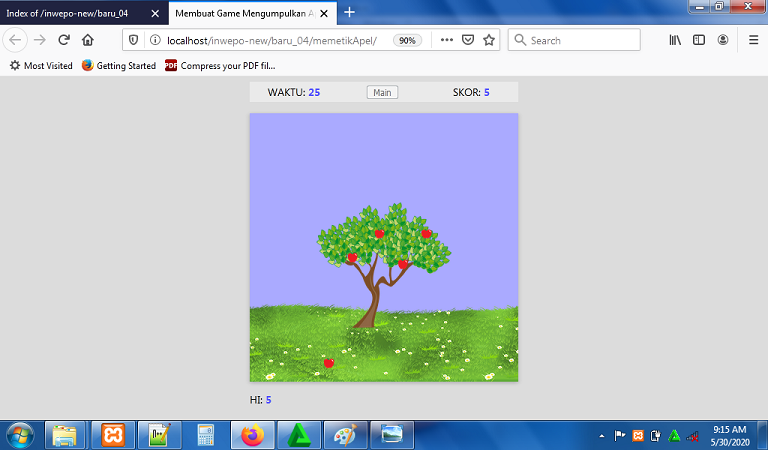Viewport: 768px width, 450px height.
Task: Open the Compress your PDF bookmark
Action: (x=220, y=66)
